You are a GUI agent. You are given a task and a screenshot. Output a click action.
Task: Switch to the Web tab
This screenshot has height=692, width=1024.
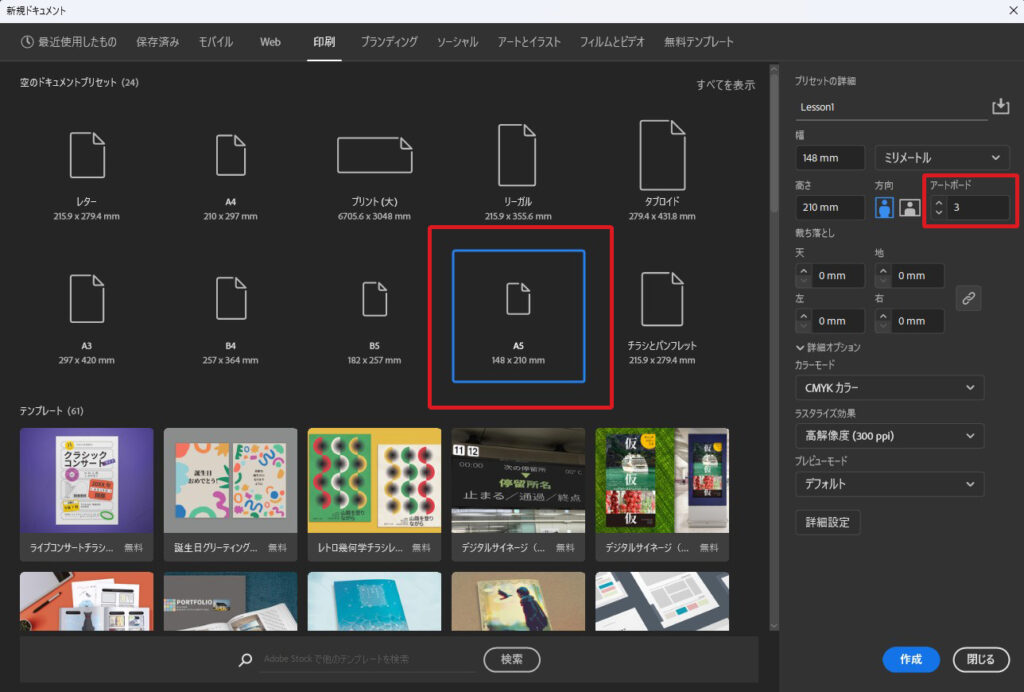(x=270, y=42)
